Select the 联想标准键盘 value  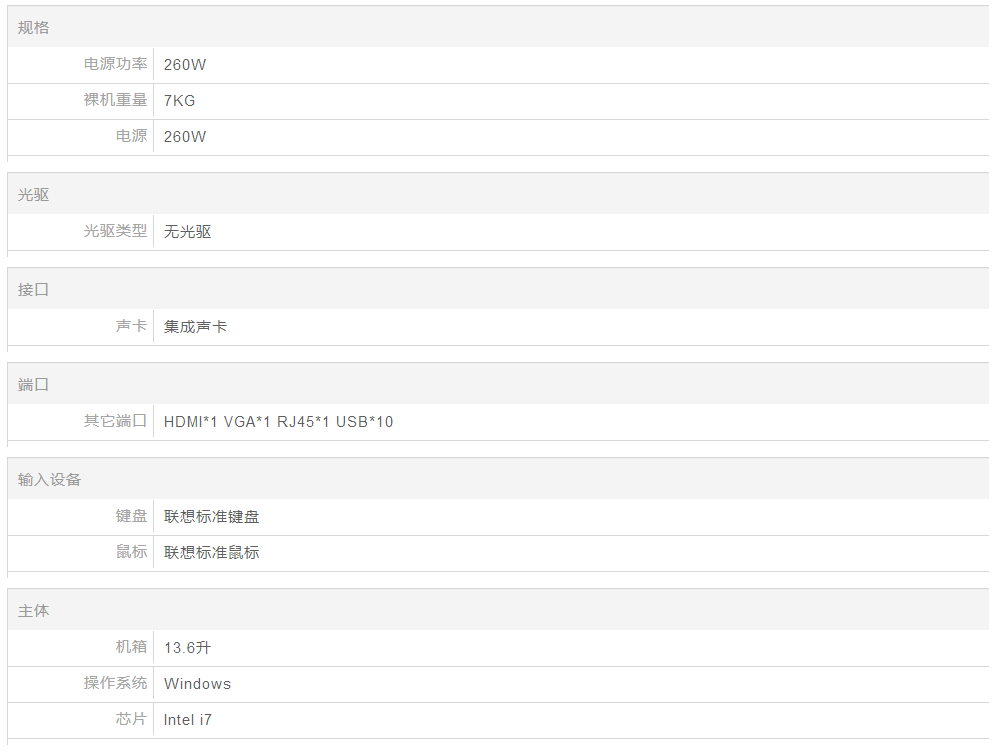[212, 517]
